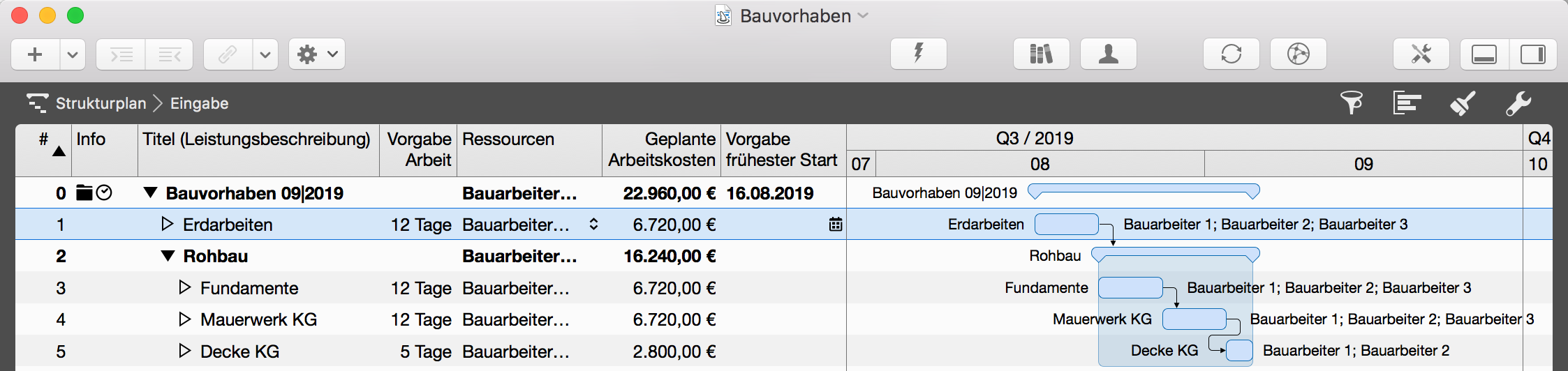Select Eingabe in the breadcrumb

199,103
